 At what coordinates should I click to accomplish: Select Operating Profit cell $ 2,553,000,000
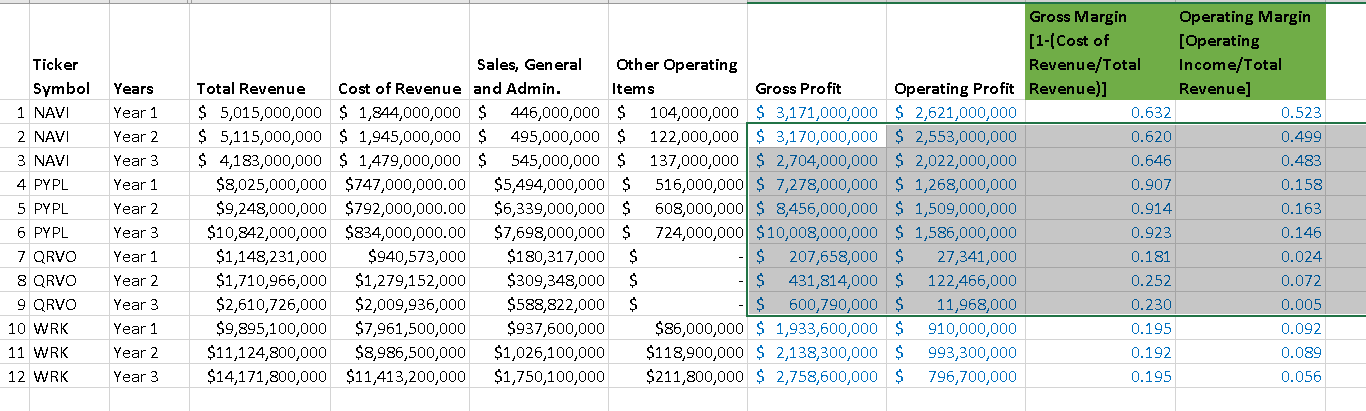point(955,137)
